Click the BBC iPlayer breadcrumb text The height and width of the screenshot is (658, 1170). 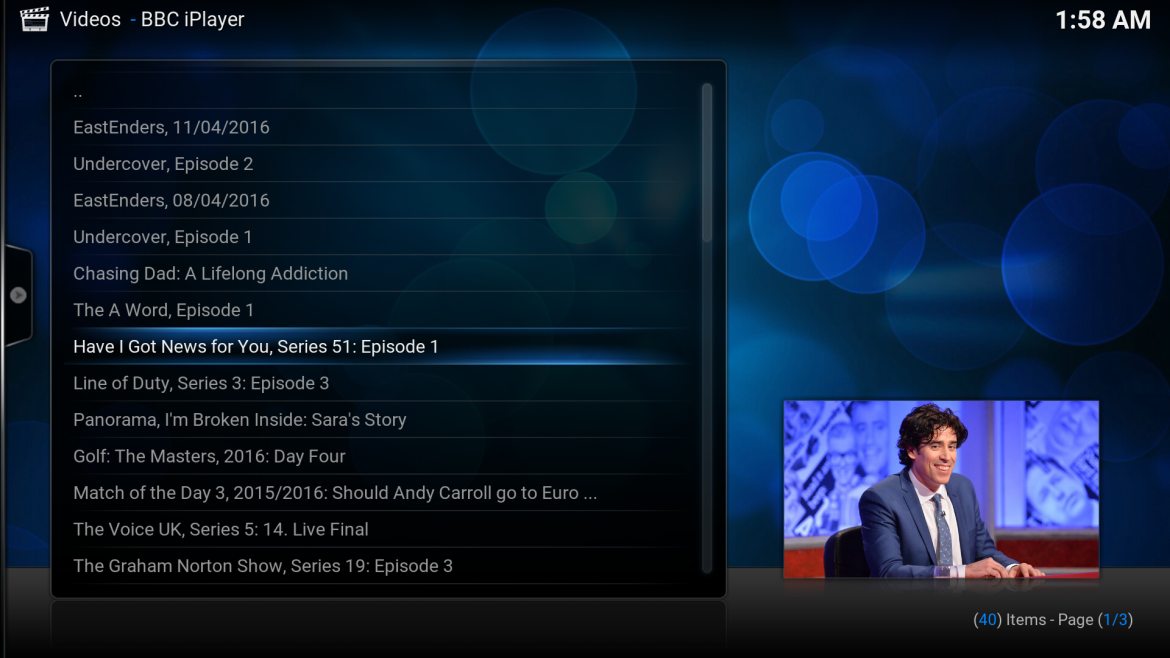coord(193,19)
